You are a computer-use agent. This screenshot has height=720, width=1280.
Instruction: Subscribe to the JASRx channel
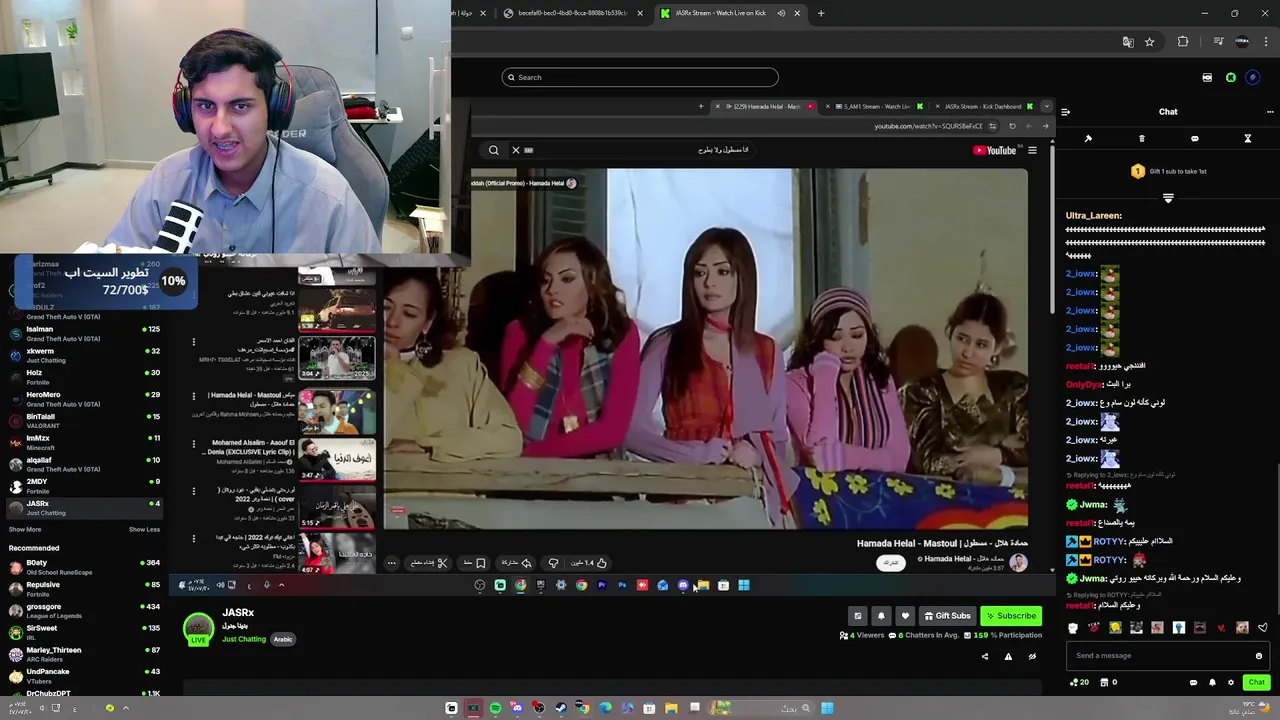pos(1011,616)
